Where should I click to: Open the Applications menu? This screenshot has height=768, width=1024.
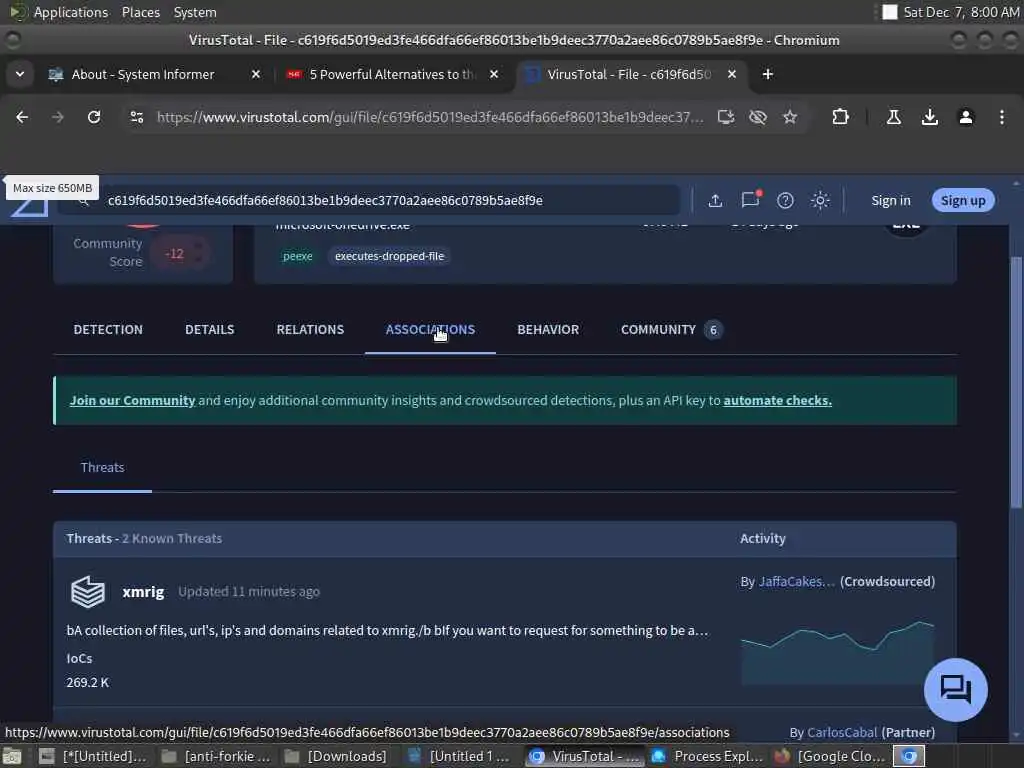click(x=71, y=12)
